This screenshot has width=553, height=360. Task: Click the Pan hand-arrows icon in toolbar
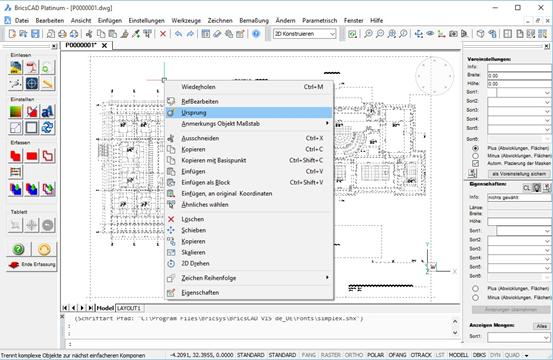point(419,34)
